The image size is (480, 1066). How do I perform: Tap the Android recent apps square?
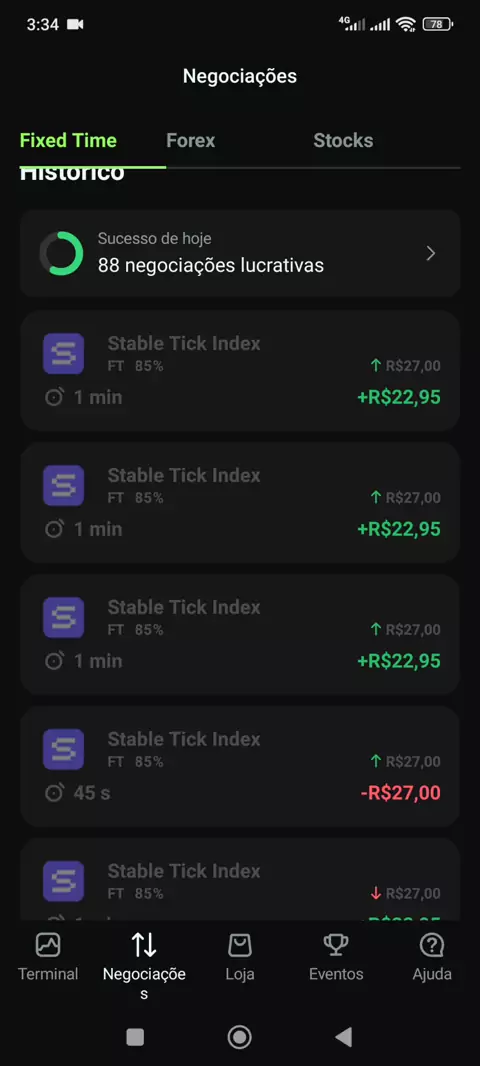(x=135, y=1037)
